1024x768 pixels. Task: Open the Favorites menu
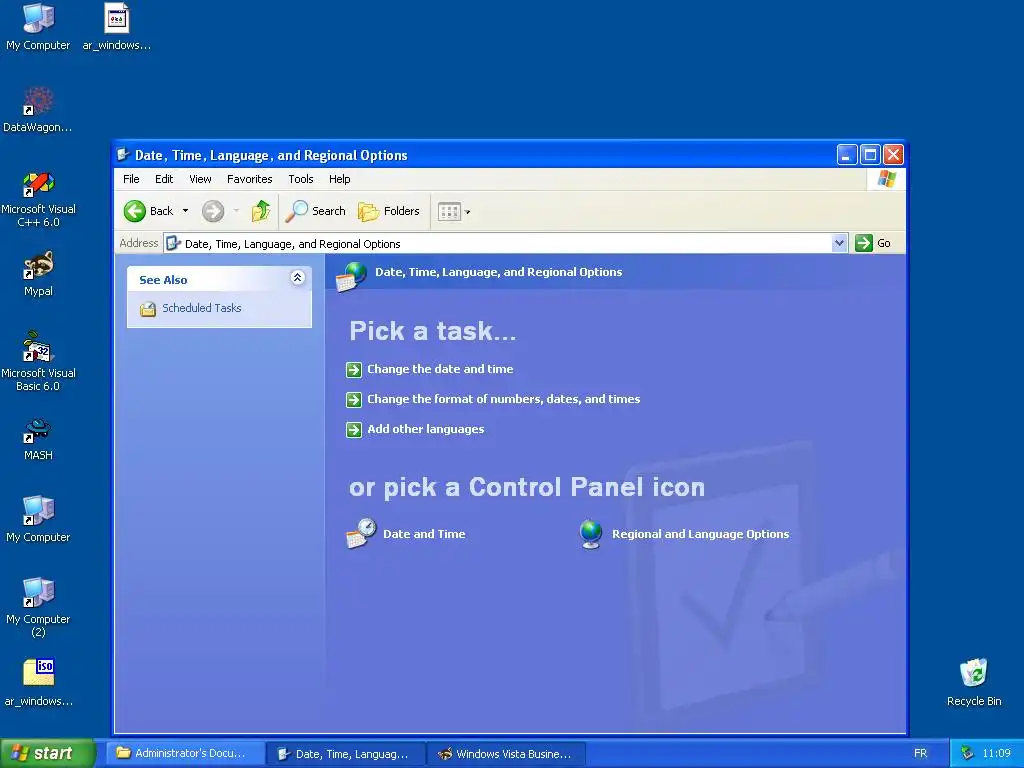[249, 179]
